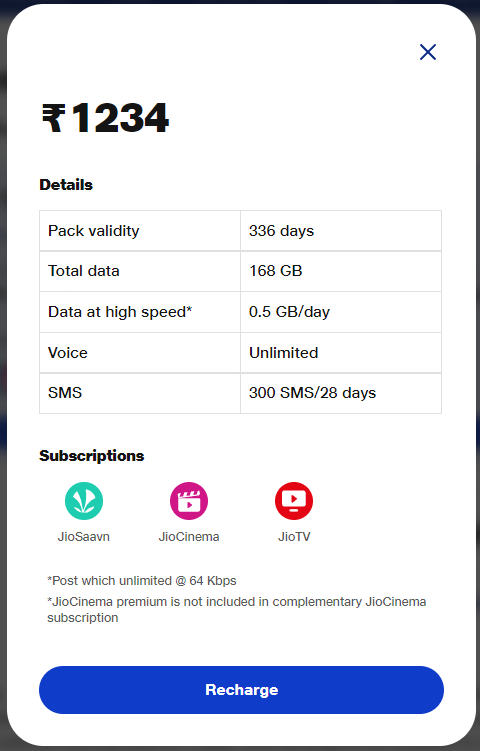
Task: Click the 336 days value cell
Action: coord(341,230)
